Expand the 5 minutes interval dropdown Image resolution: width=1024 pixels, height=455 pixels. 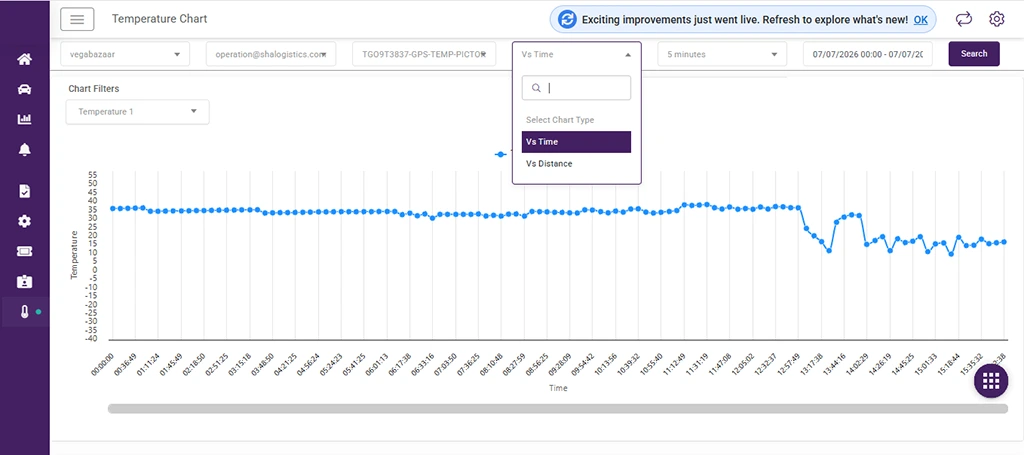point(722,54)
